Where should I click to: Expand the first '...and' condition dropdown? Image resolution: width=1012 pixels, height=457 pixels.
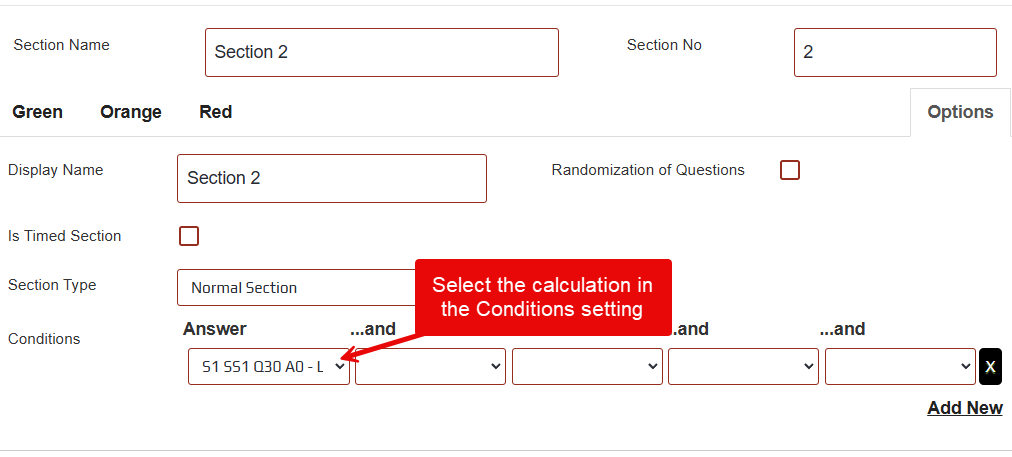(x=430, y=367)
